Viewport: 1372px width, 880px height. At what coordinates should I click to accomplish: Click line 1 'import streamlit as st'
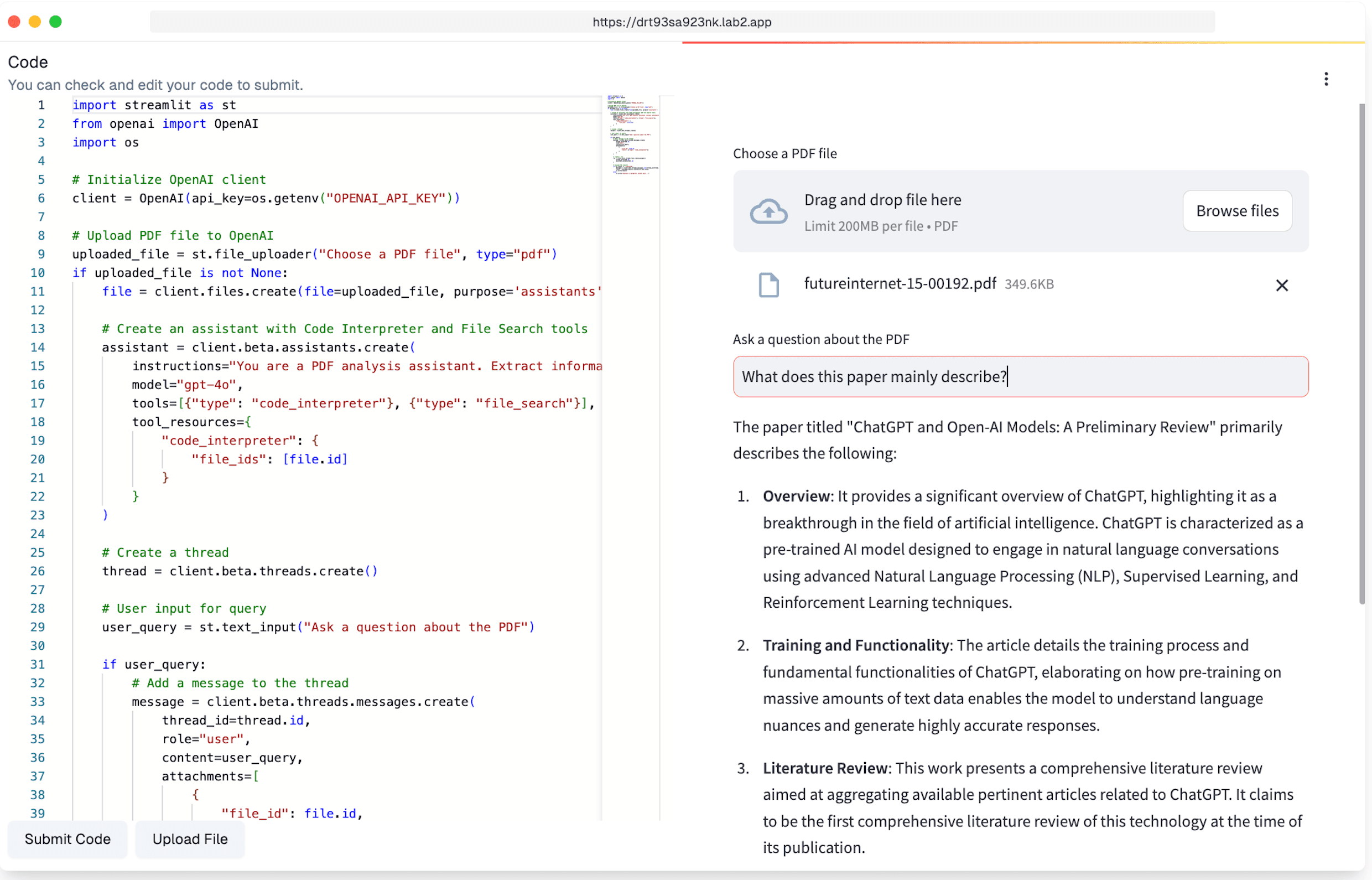click(154, 105)
